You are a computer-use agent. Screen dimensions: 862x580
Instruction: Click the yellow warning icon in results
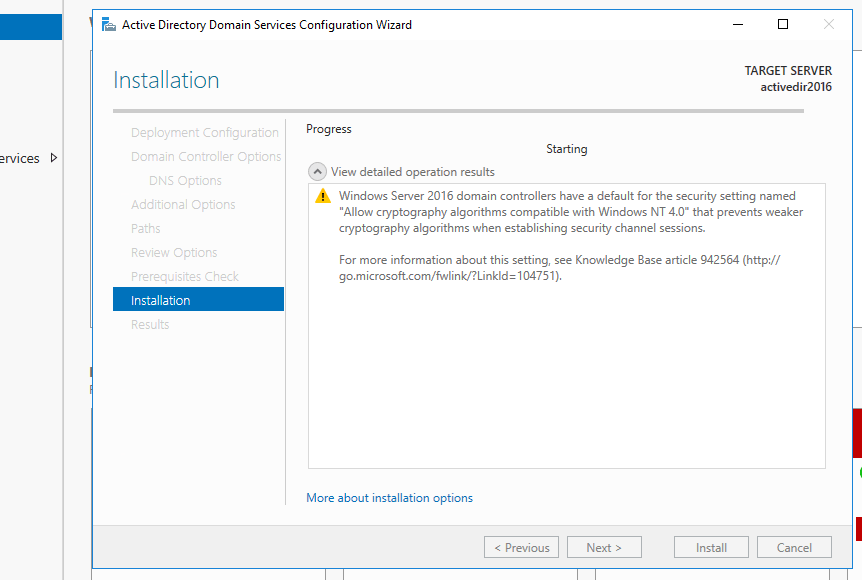click(x=322, y=196)
